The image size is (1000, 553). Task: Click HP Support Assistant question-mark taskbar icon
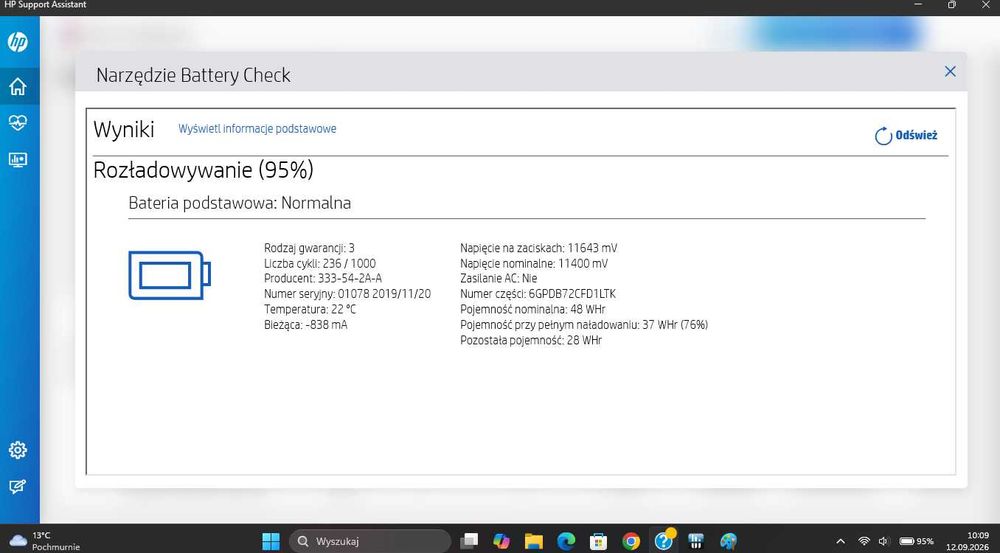663,541
